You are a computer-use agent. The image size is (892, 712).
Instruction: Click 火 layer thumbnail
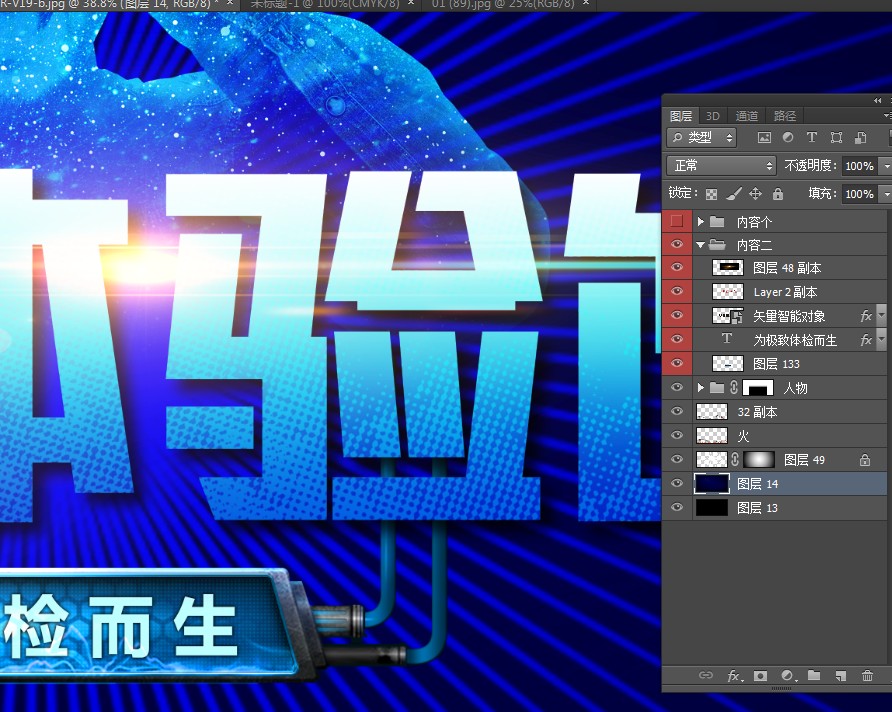tap(712, 436)
